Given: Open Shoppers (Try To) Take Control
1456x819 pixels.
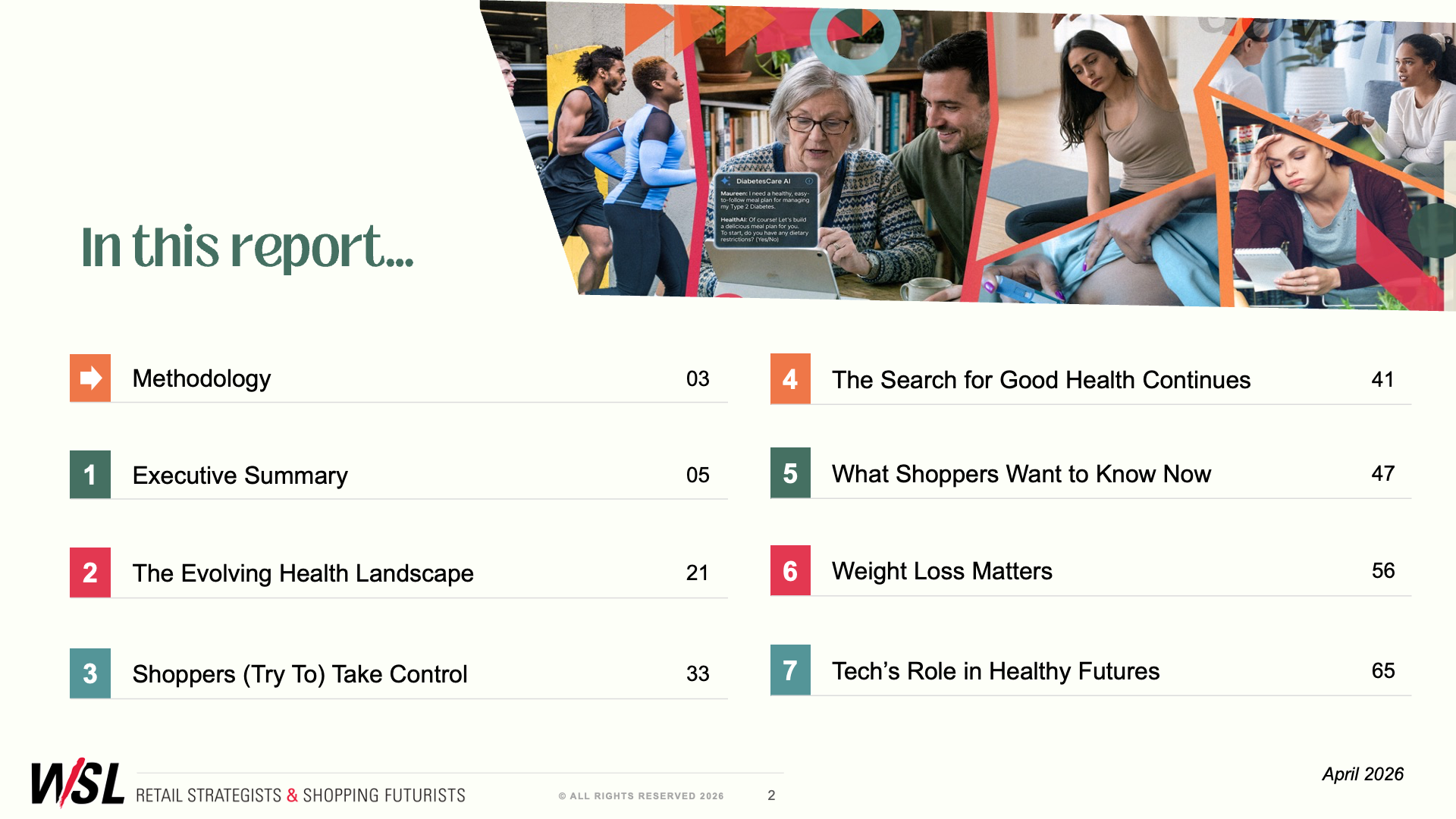Looking at the screenshot, I should pyautogui.click(x=300, y=674).
